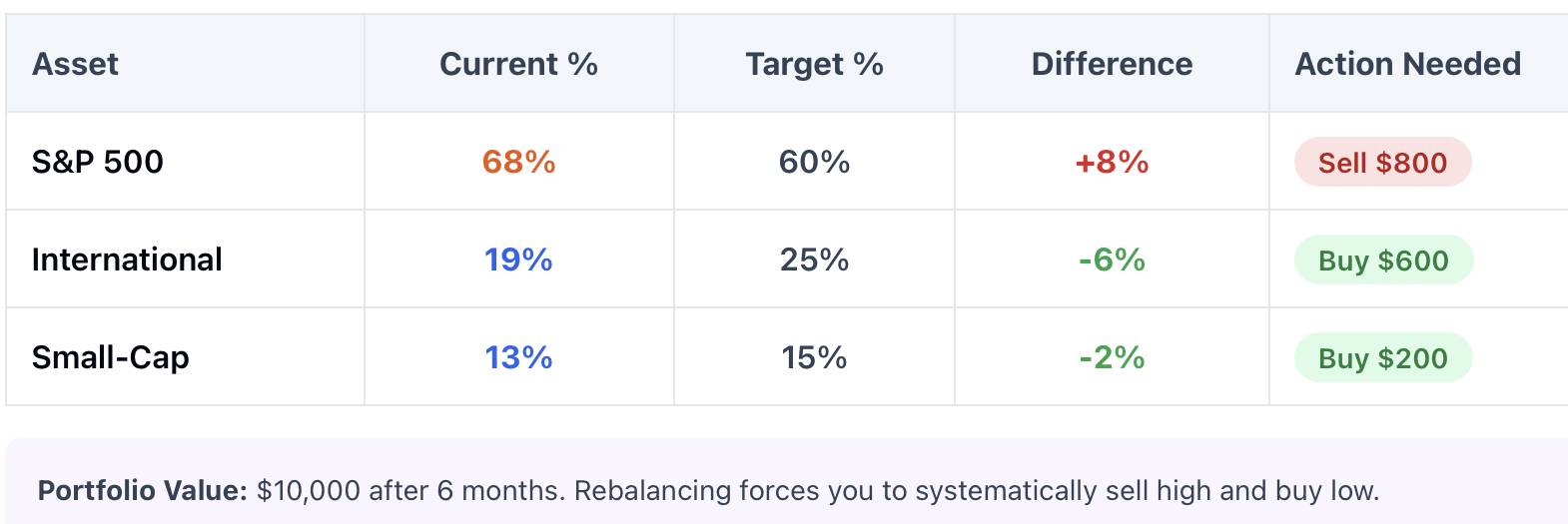Click the Difference column header
This screenshot has width=1568, height=524.
pos(1112,64)
